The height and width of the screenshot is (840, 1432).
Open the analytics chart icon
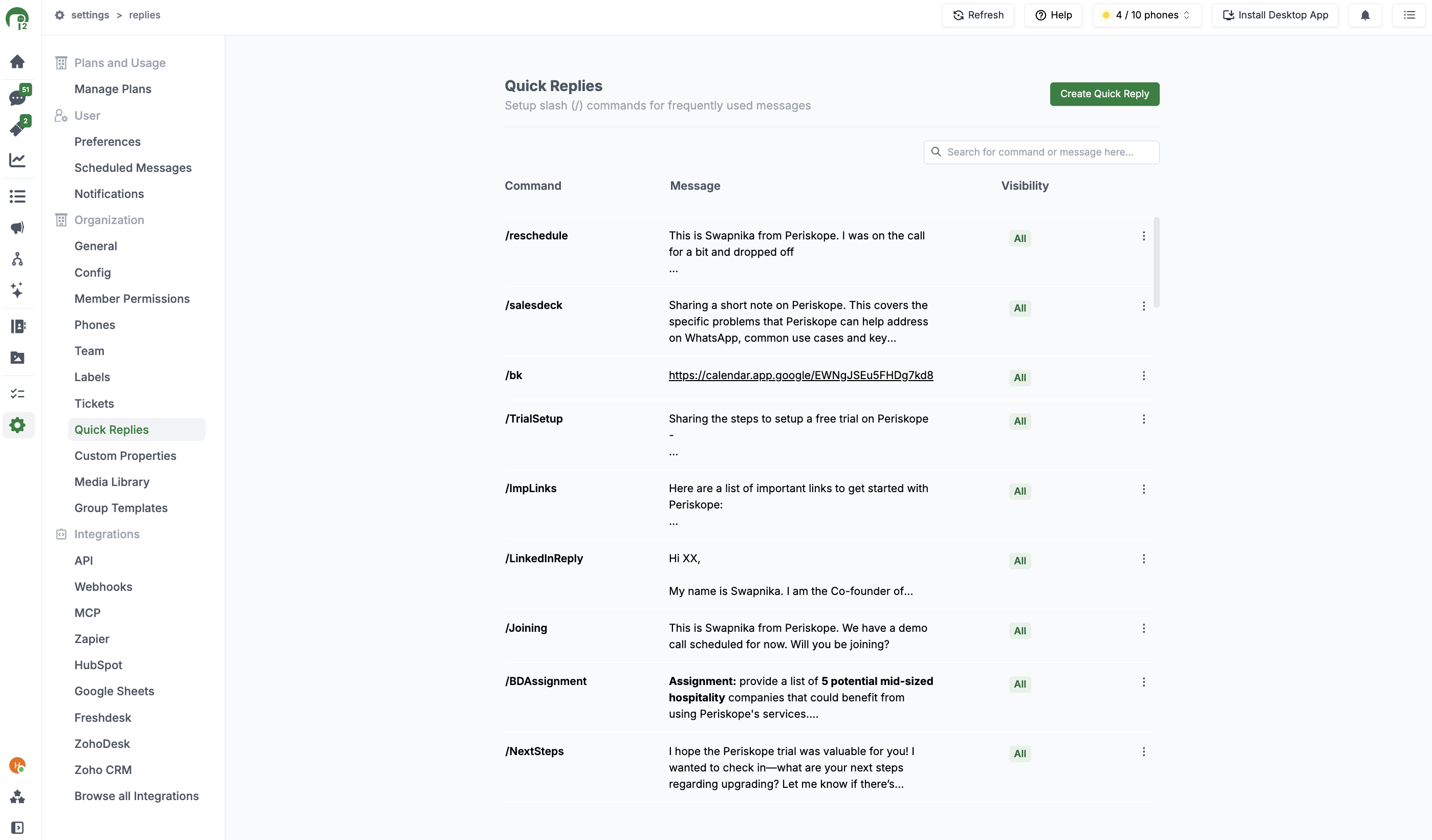[17, 160]
